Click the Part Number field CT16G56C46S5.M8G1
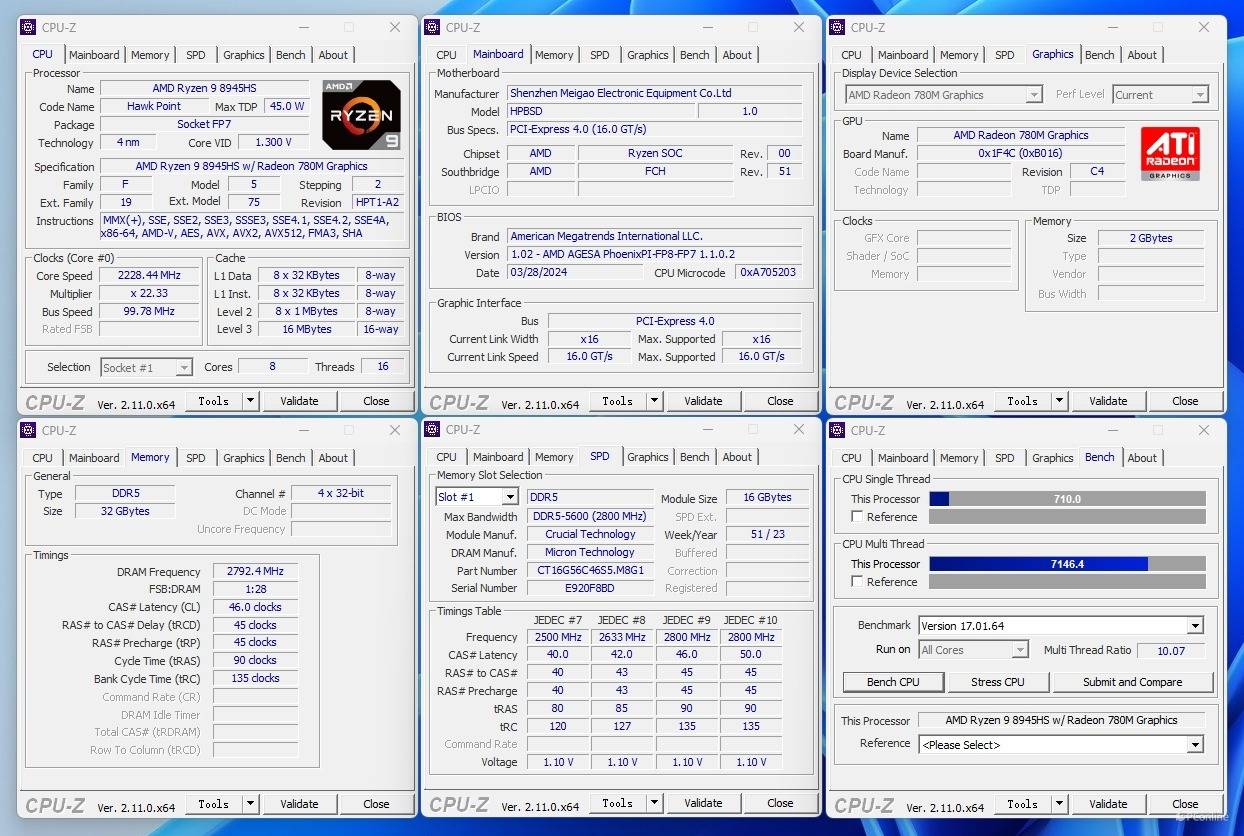This screenshot has height=836, width=1244. point(590,571)
